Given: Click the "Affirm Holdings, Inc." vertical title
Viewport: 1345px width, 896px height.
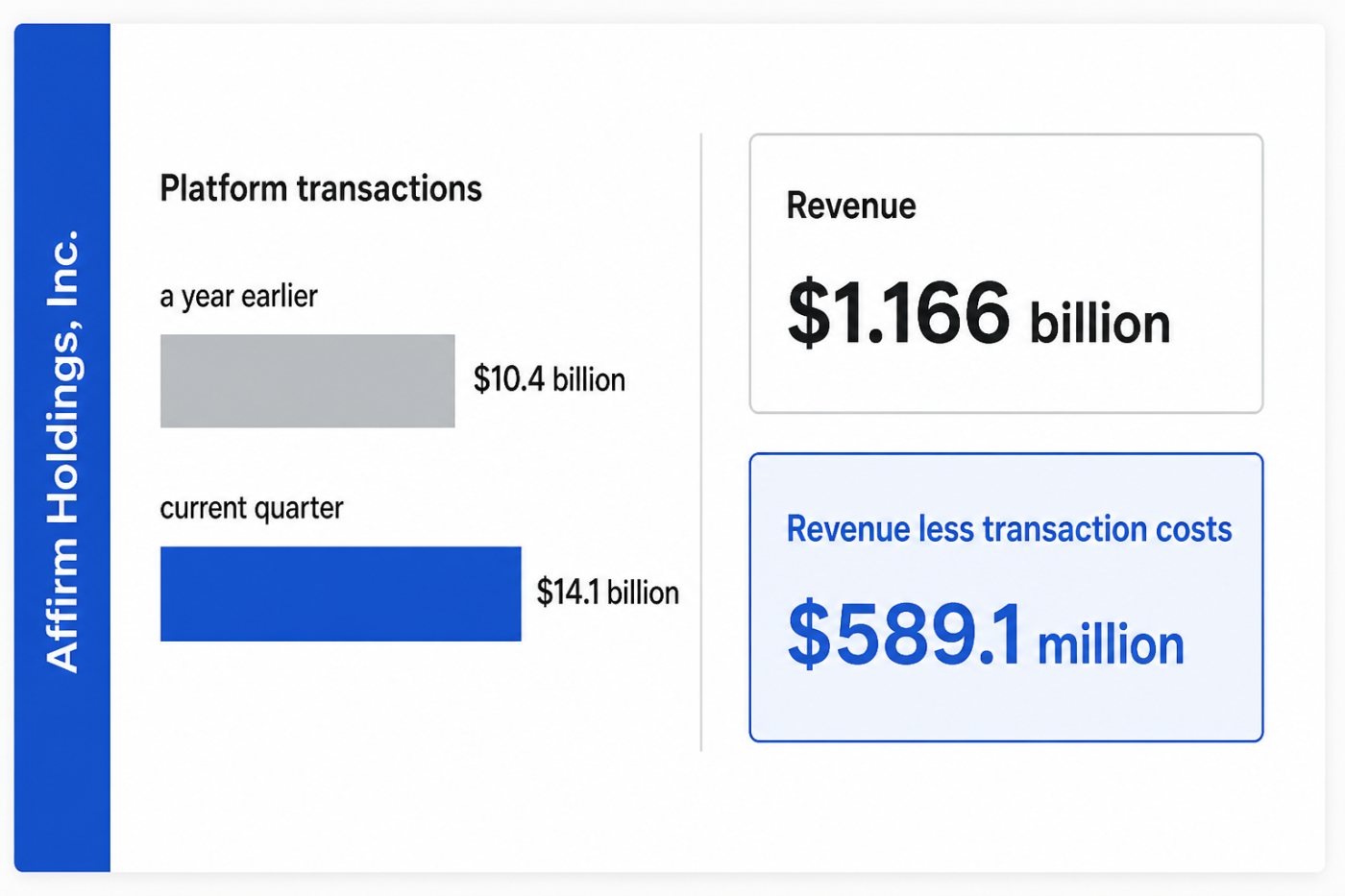Looking at the screenshot, I should tap(62, 450).
